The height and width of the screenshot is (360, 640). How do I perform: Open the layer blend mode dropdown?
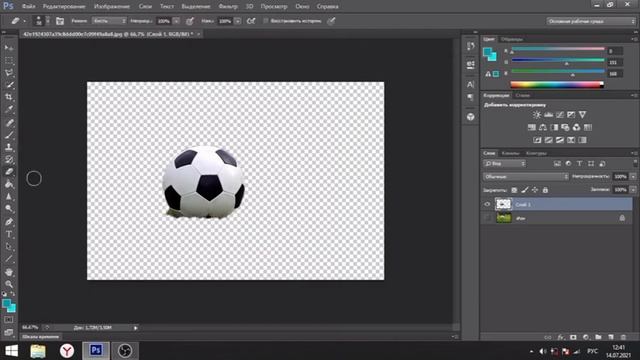click(x=526, y=177)
